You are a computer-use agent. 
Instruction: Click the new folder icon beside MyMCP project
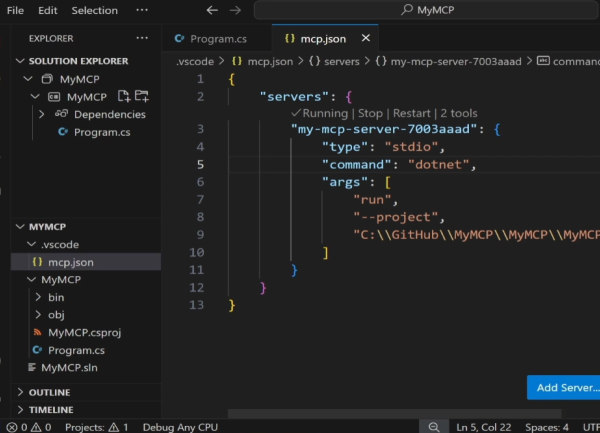pos(142,96)
